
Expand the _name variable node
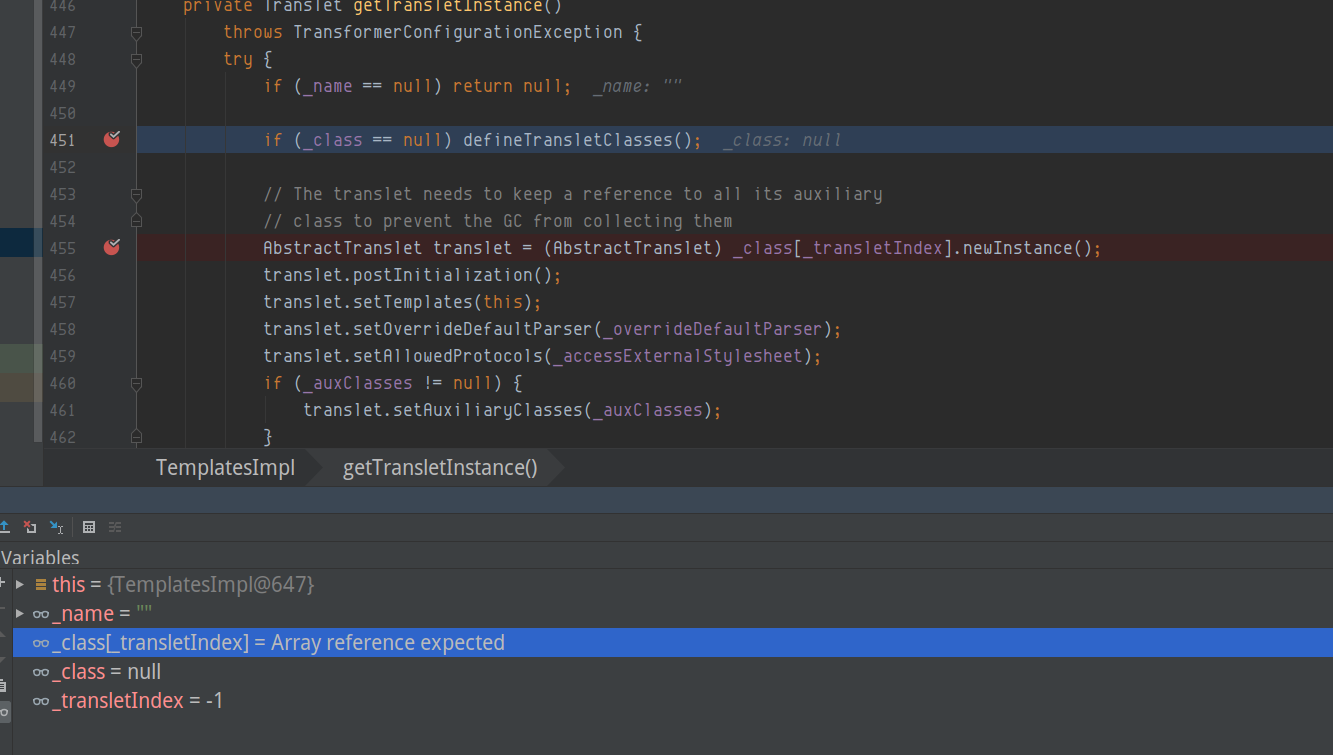click(20, 613)
